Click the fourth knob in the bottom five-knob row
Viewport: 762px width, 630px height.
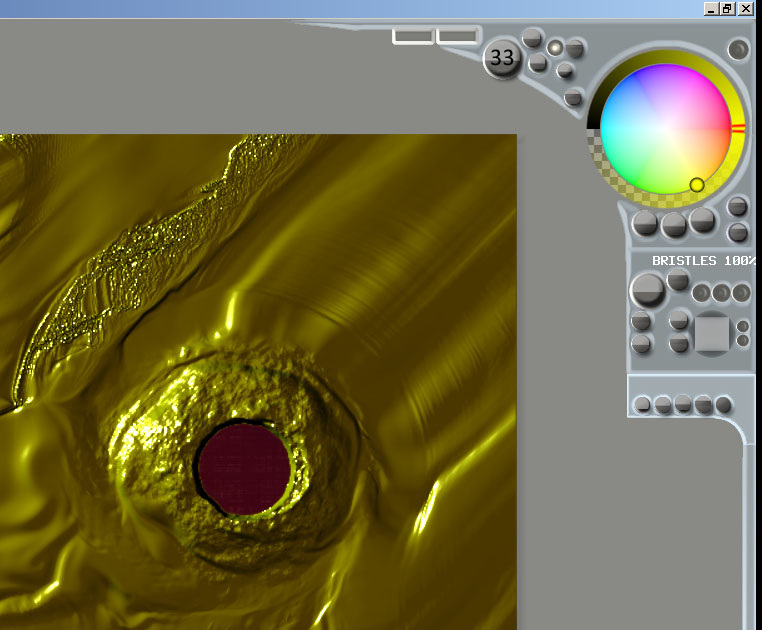703,404
